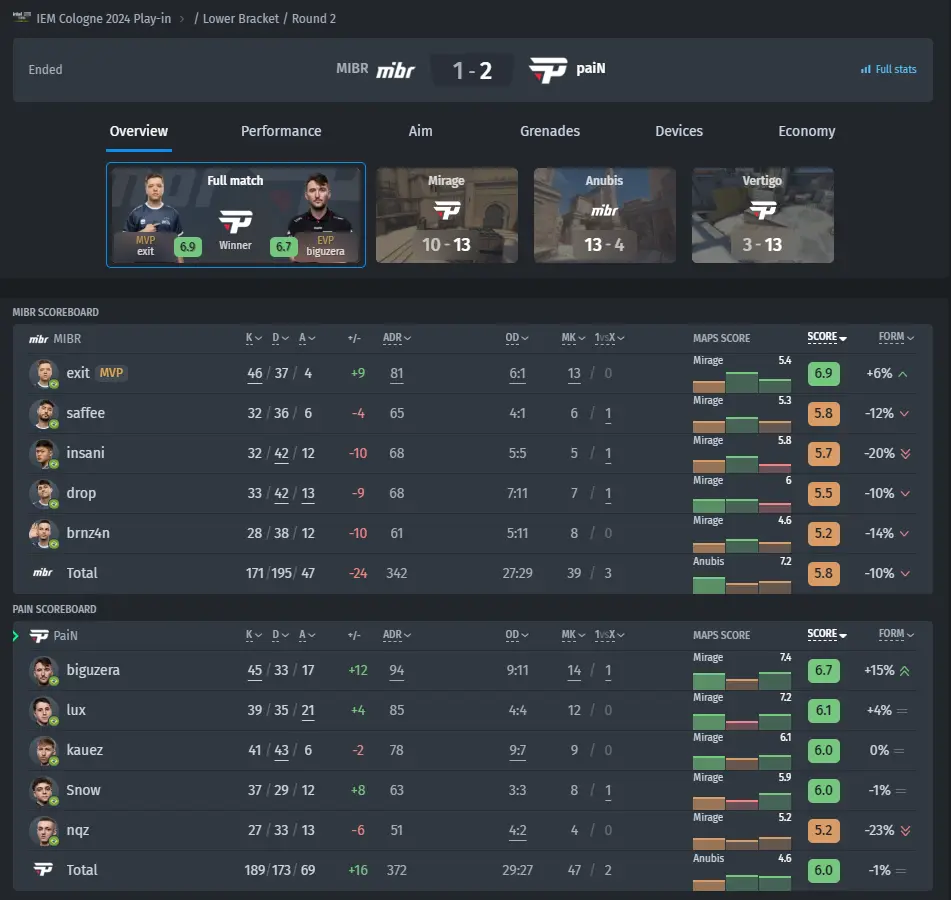Screen dimensions: 951x900
Task: Click Snow's +8 plus/minus value
Action: coord(358,790)
